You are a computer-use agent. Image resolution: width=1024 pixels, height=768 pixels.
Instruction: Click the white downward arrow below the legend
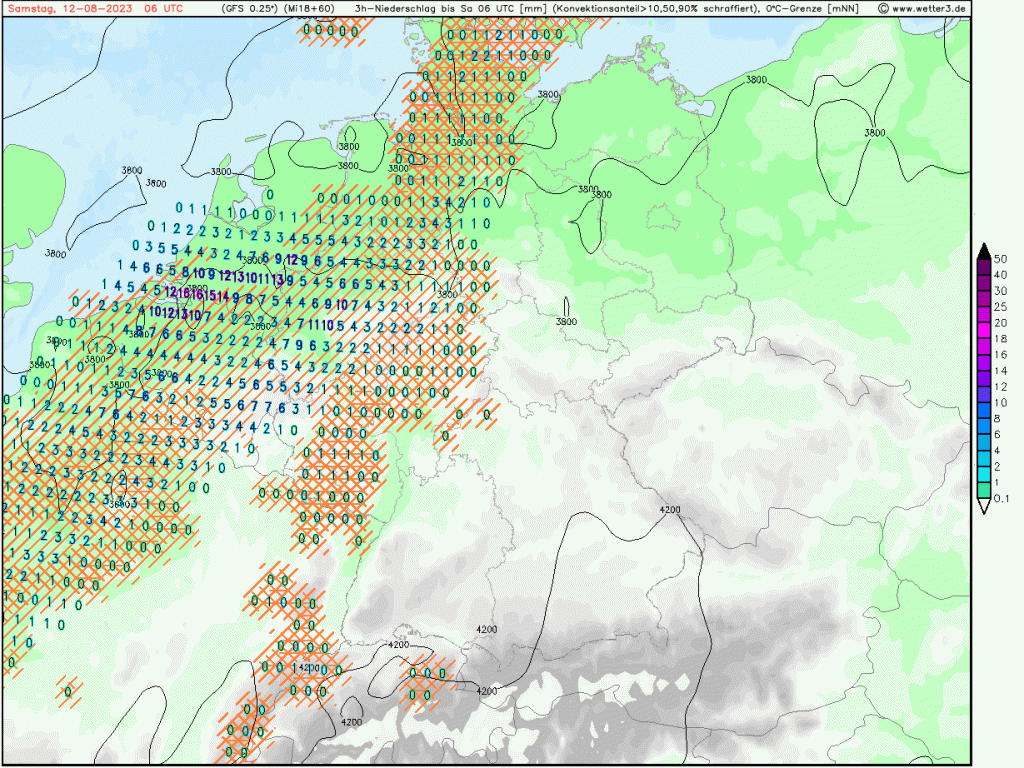point(985,507)
